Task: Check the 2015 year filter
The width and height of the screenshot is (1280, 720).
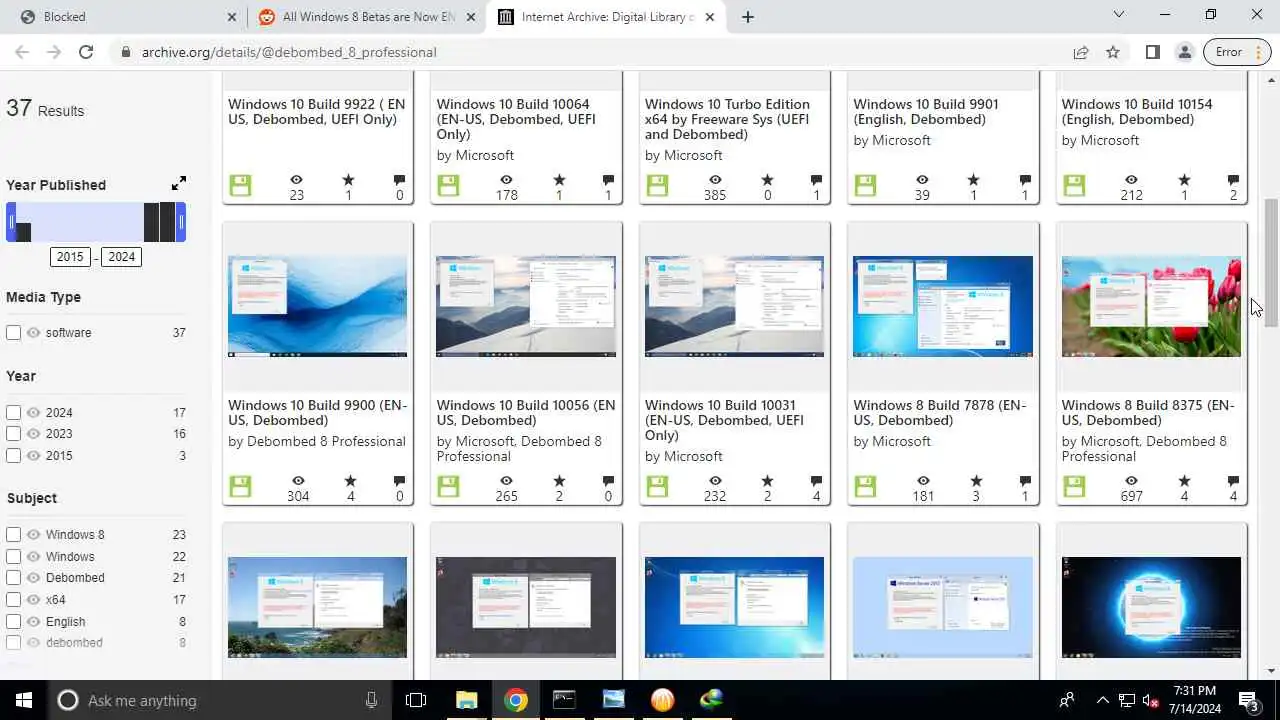Action: pos(14,456)
